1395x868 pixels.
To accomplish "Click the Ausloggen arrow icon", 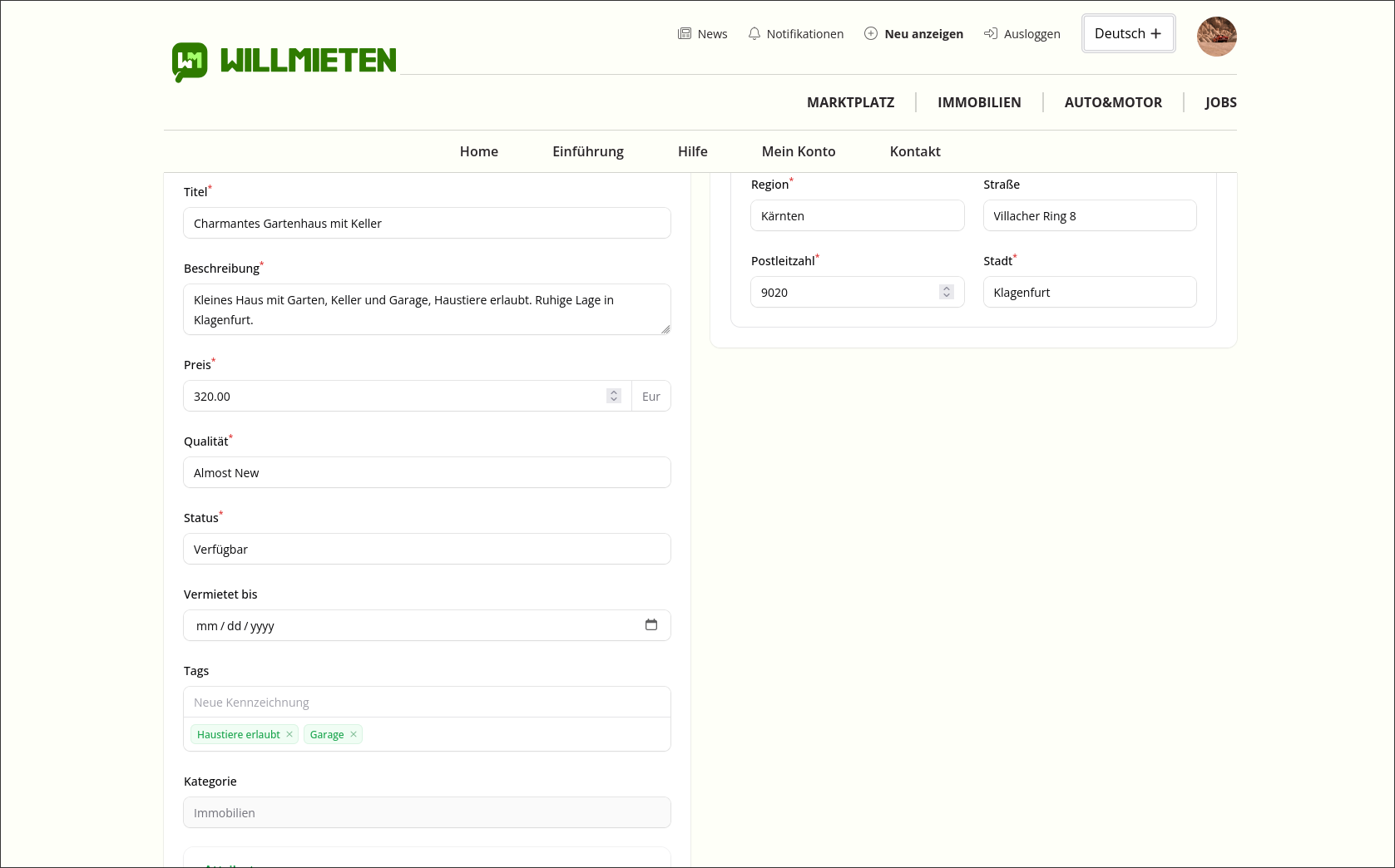I will click(990, 34).
